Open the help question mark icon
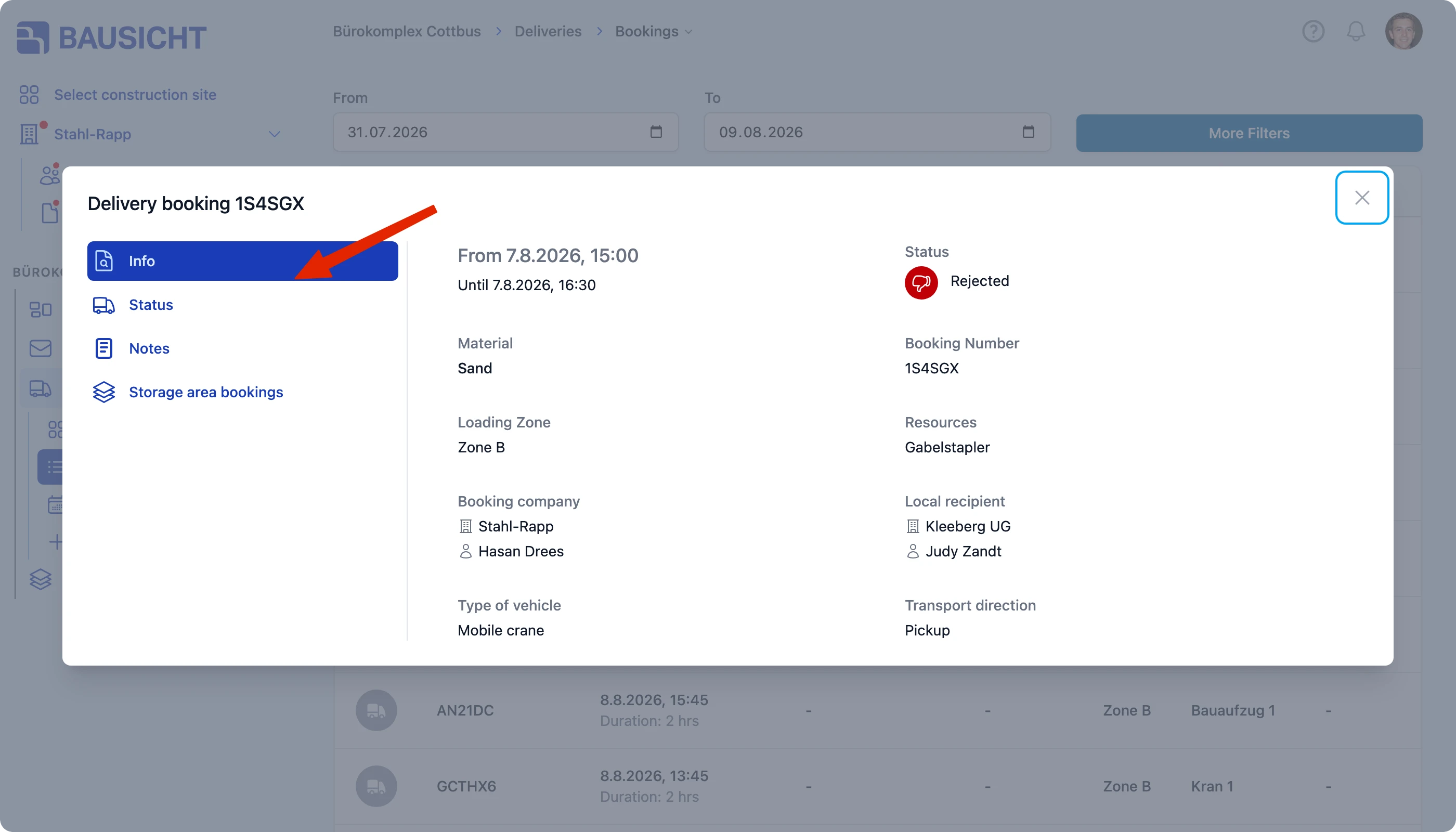 coord(1313,31)
